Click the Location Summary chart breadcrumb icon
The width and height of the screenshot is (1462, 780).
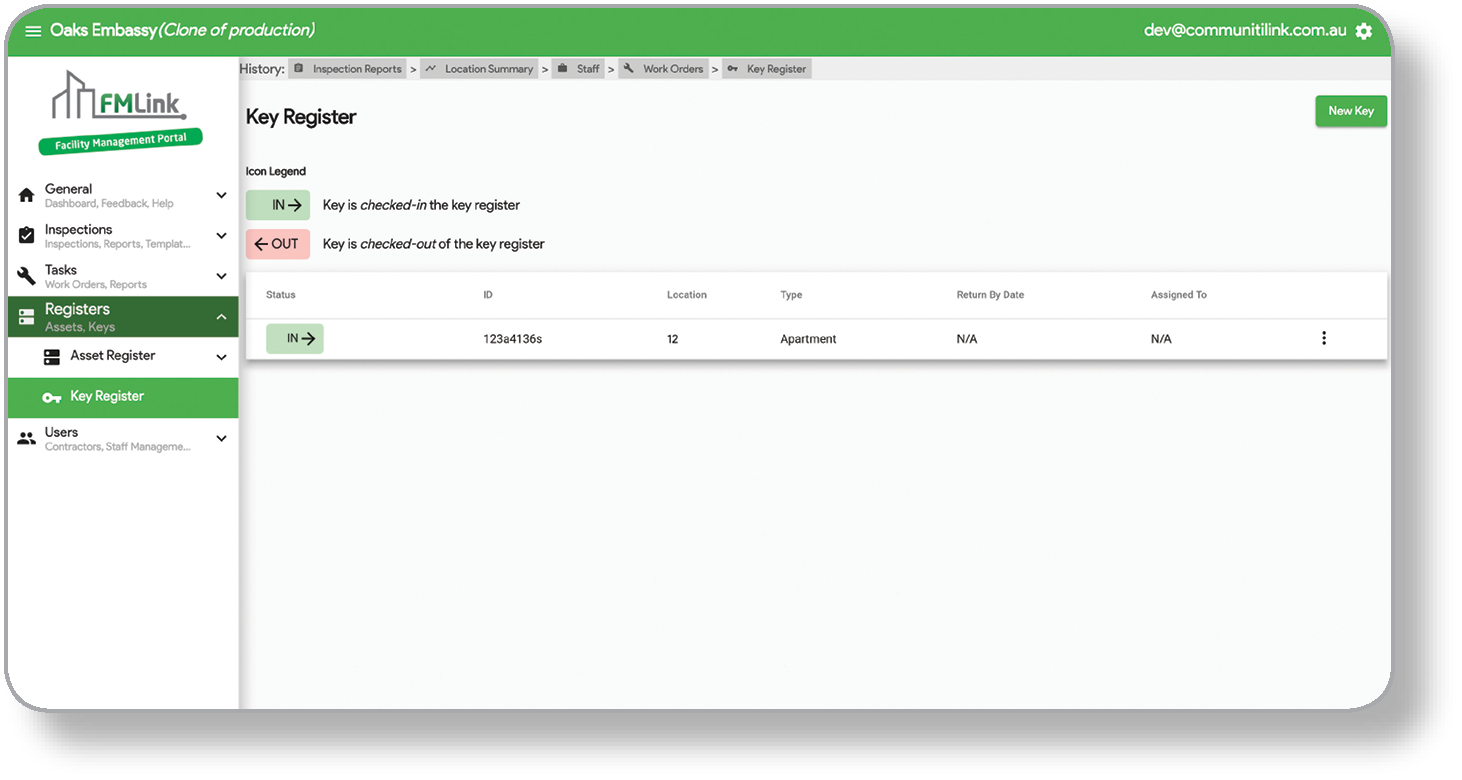pos(430,68)
